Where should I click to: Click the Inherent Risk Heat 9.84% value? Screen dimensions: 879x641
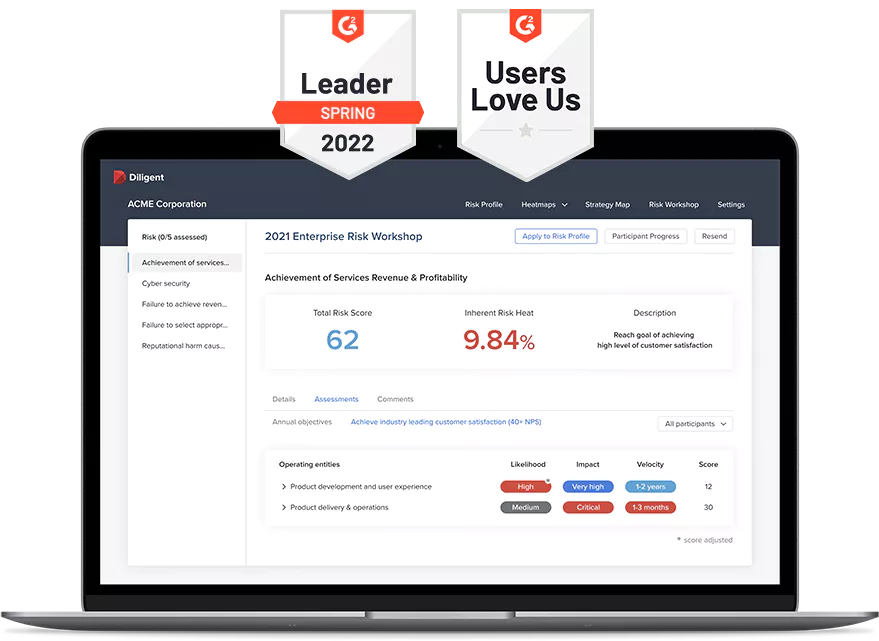click(499, 340)
